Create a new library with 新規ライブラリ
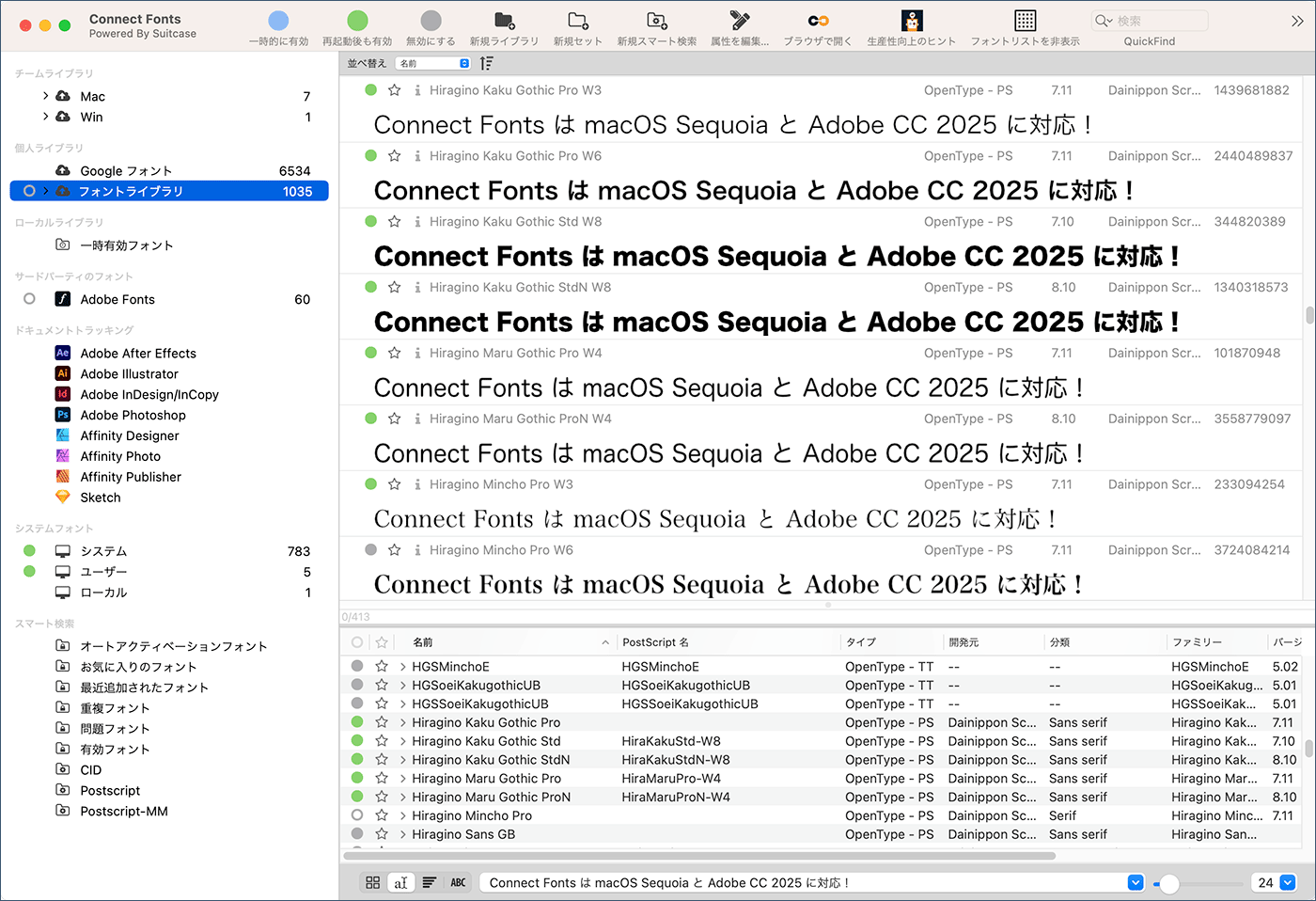This screenshot has width=1316, height=901. [505, 21]
